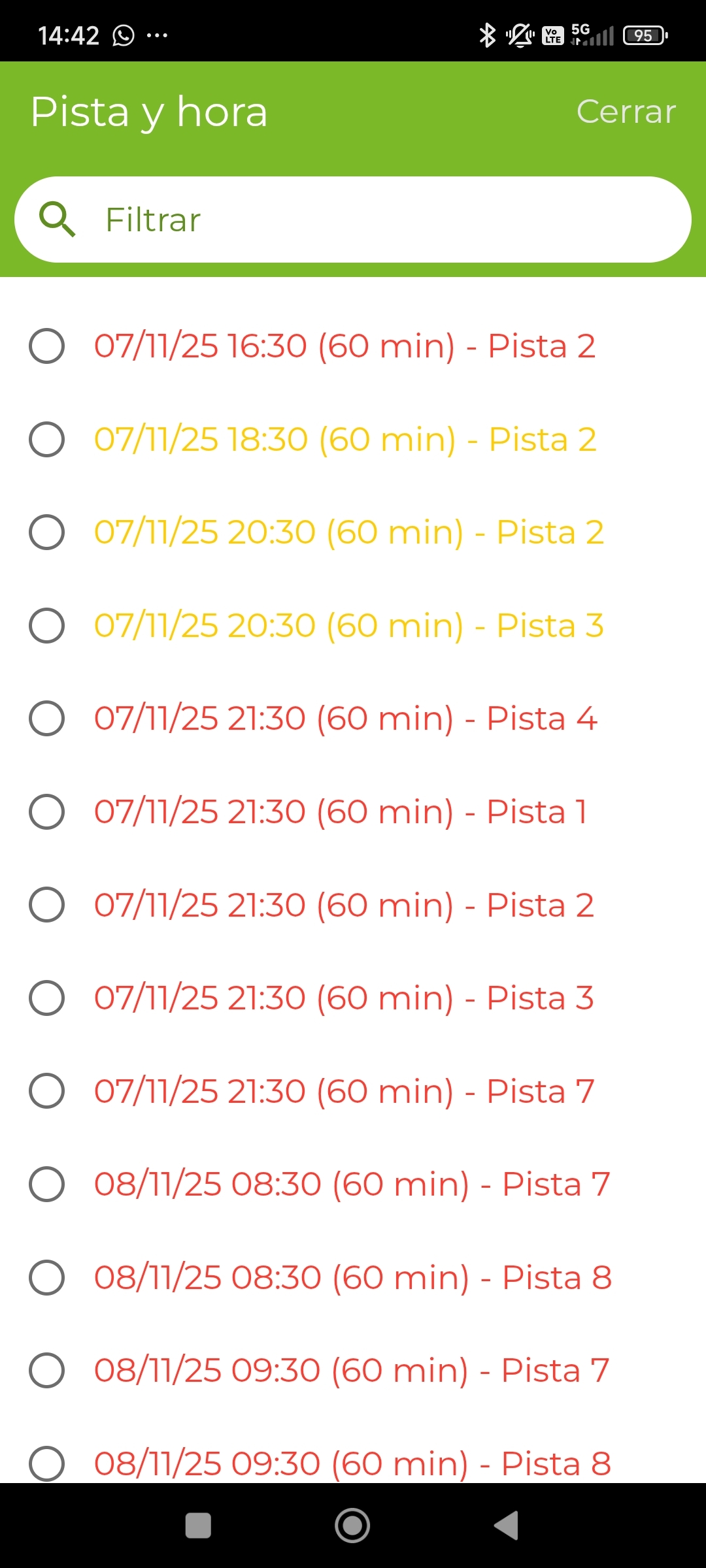Click the search magnifier icon
The height and width of the screenshot is (1568, 706).
57,220
